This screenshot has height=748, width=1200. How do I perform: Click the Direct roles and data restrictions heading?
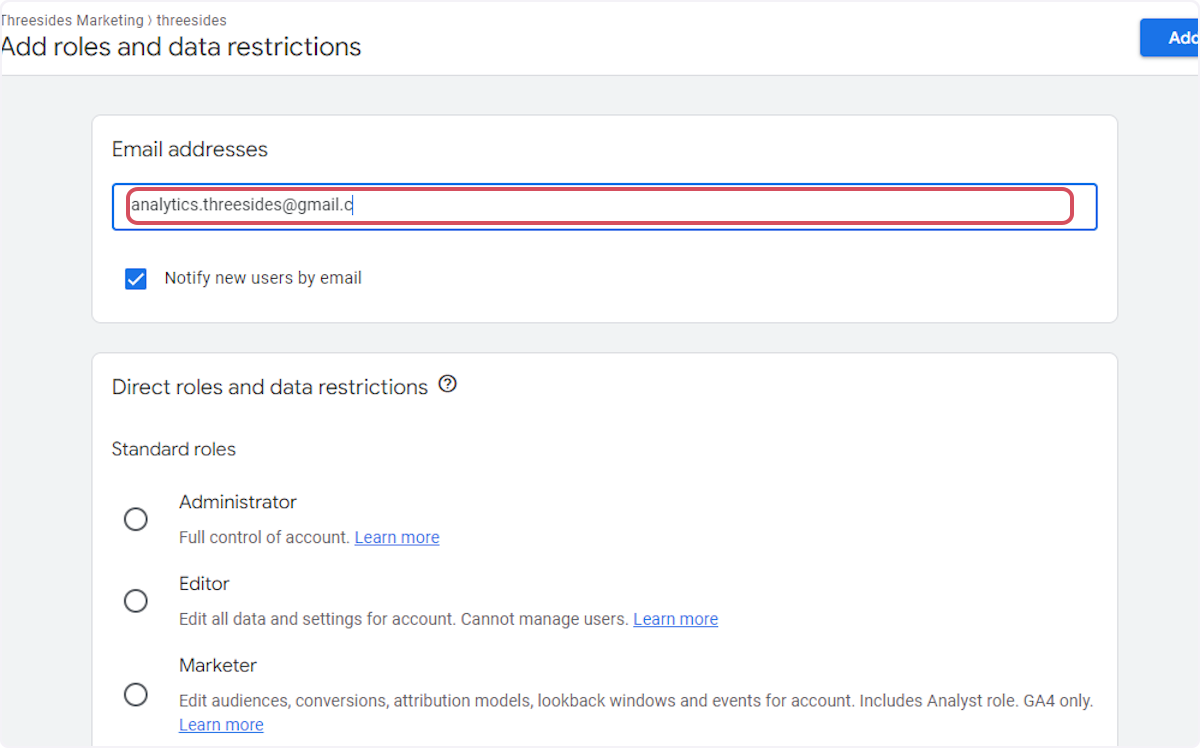[270, 387]
